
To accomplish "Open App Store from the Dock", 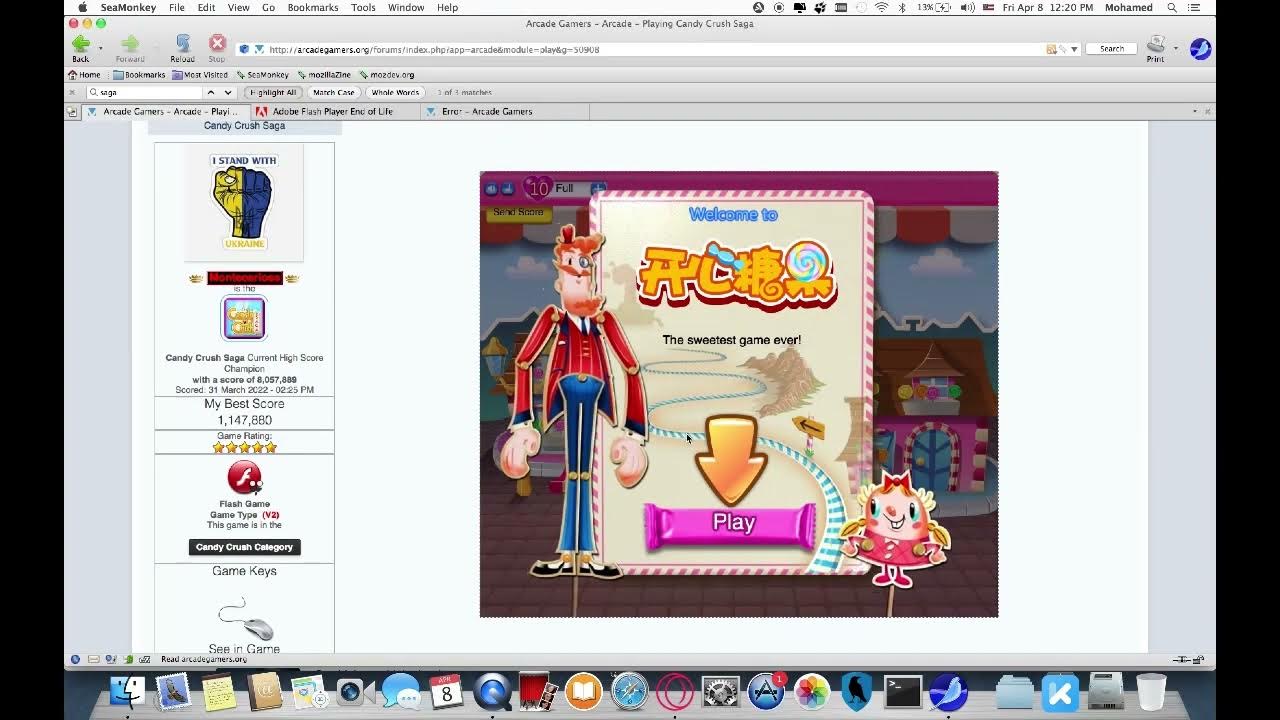I will click(x=766, y=692).
